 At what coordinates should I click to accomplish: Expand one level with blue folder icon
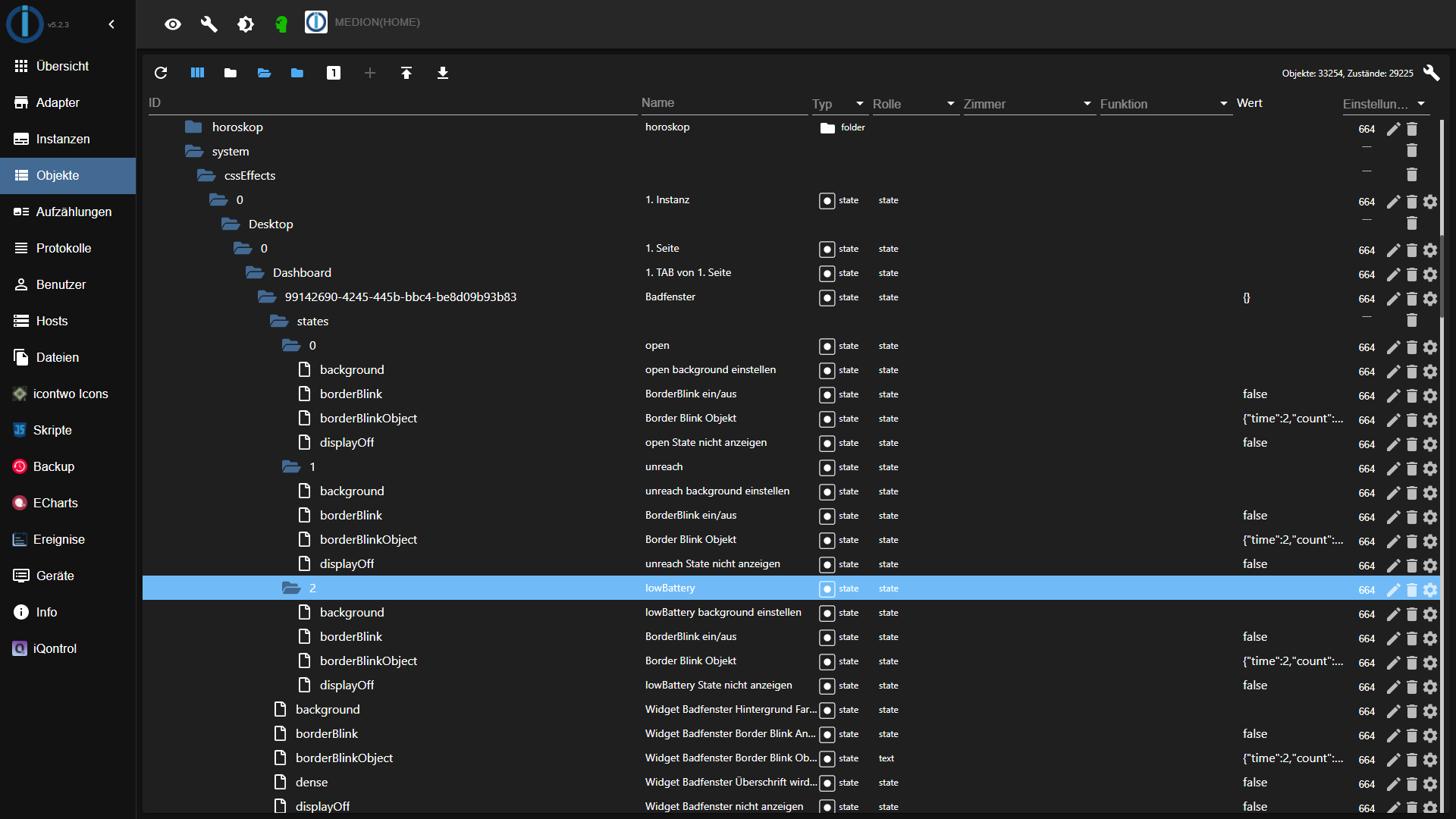coord(297,73)
